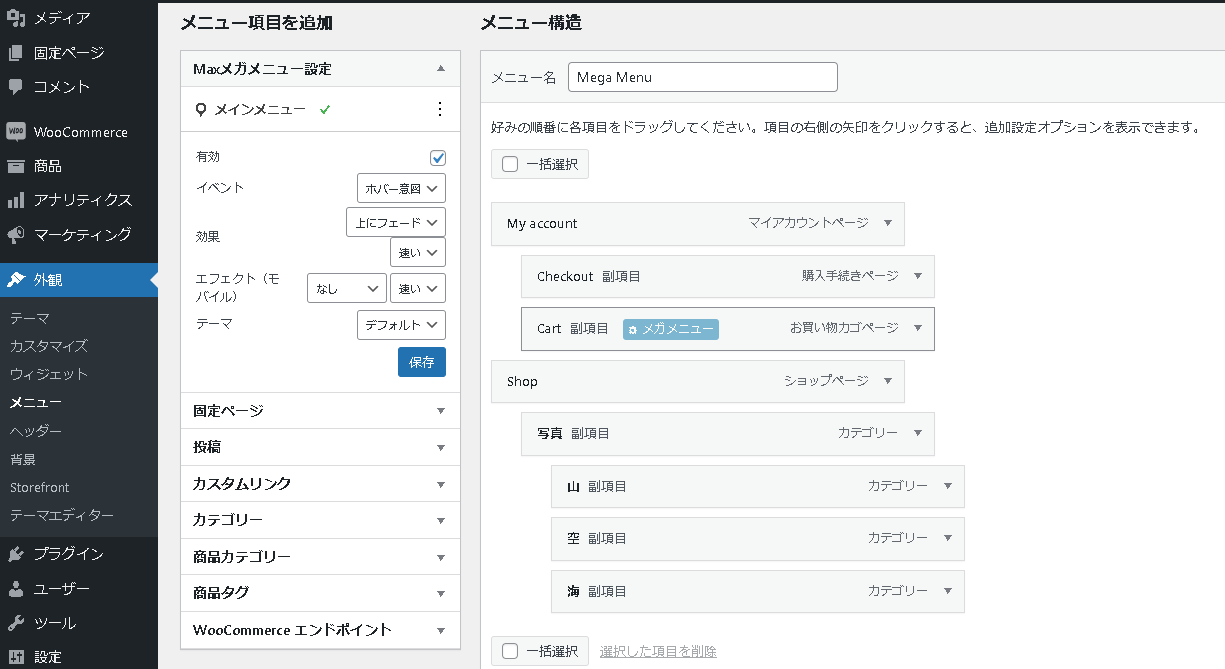Toggle the 有効 checkbox
Viewport: 1225px width, 669px height.
point(438,158)
